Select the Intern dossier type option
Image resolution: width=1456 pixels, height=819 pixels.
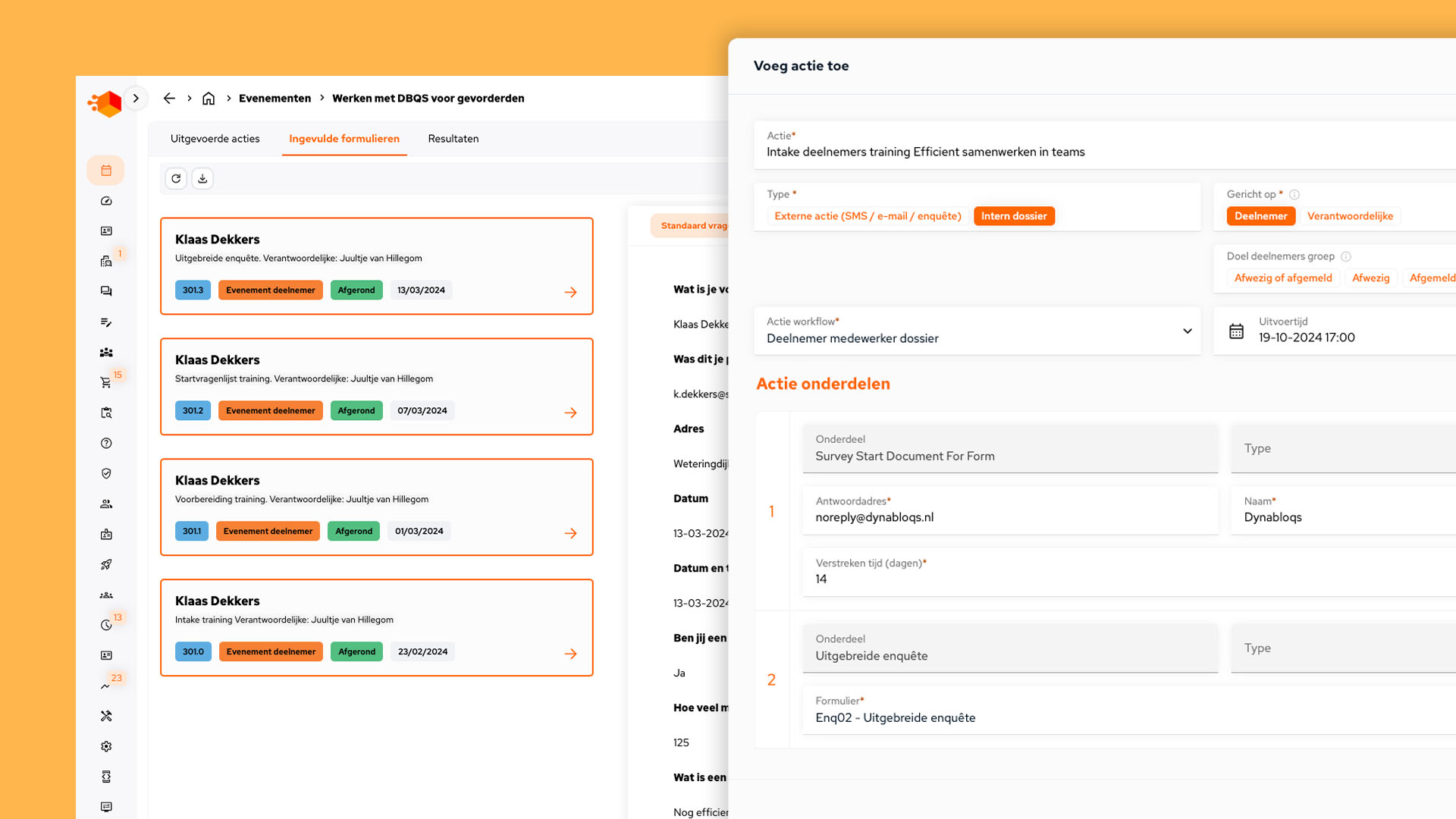tap(1013, 216)
